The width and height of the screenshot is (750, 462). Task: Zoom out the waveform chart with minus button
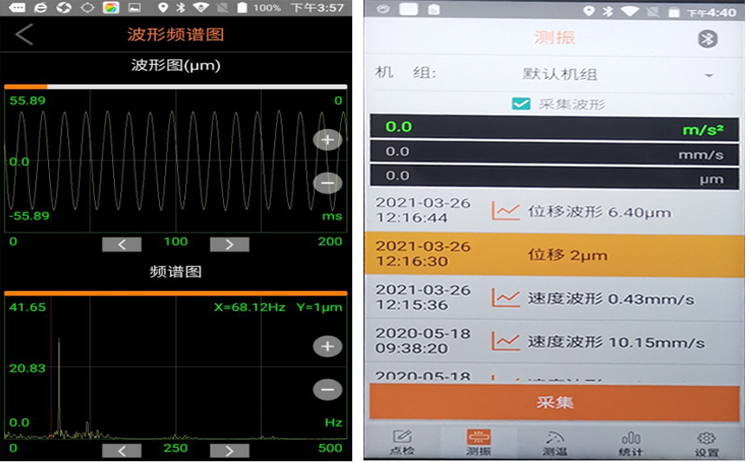(x=327, y=183)
